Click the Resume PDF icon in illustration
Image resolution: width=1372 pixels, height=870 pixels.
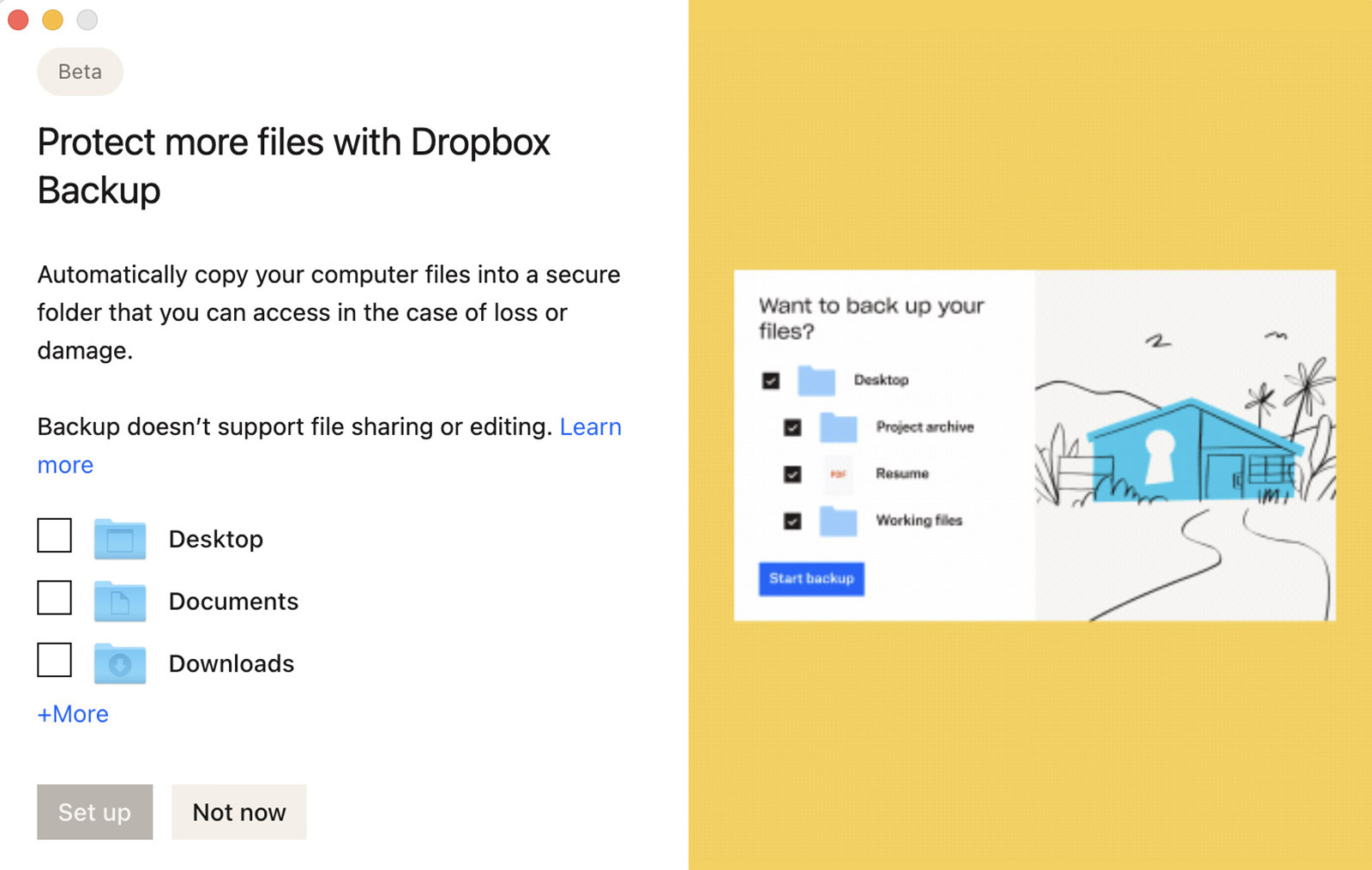(838, 474)
